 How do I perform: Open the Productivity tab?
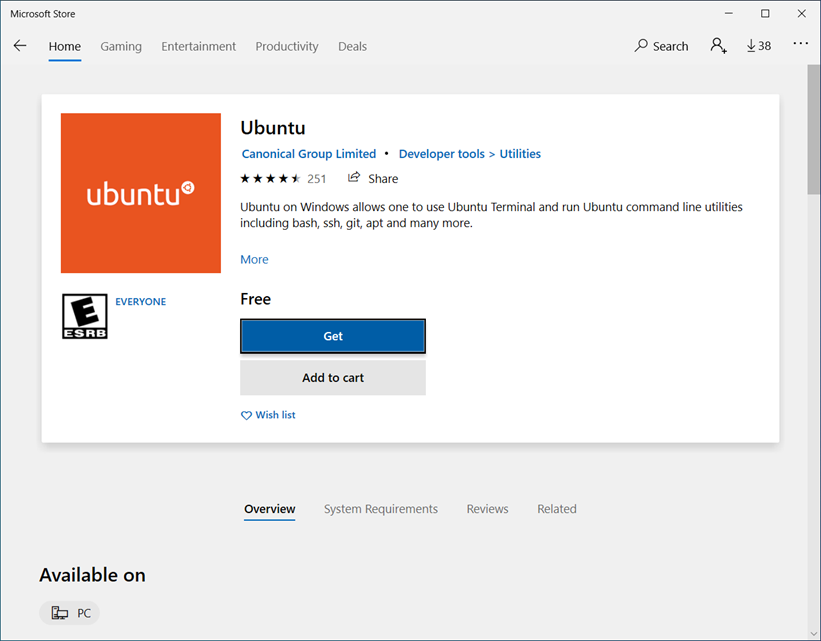287,47
